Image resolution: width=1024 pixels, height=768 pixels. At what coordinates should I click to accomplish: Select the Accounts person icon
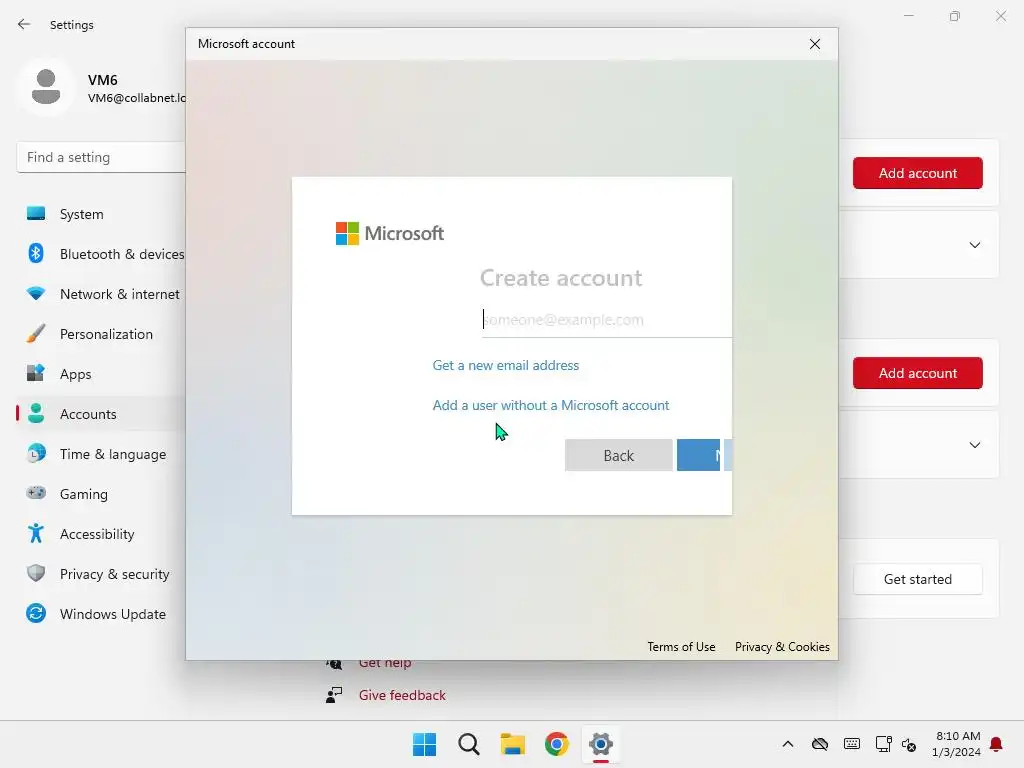(36, 413)
